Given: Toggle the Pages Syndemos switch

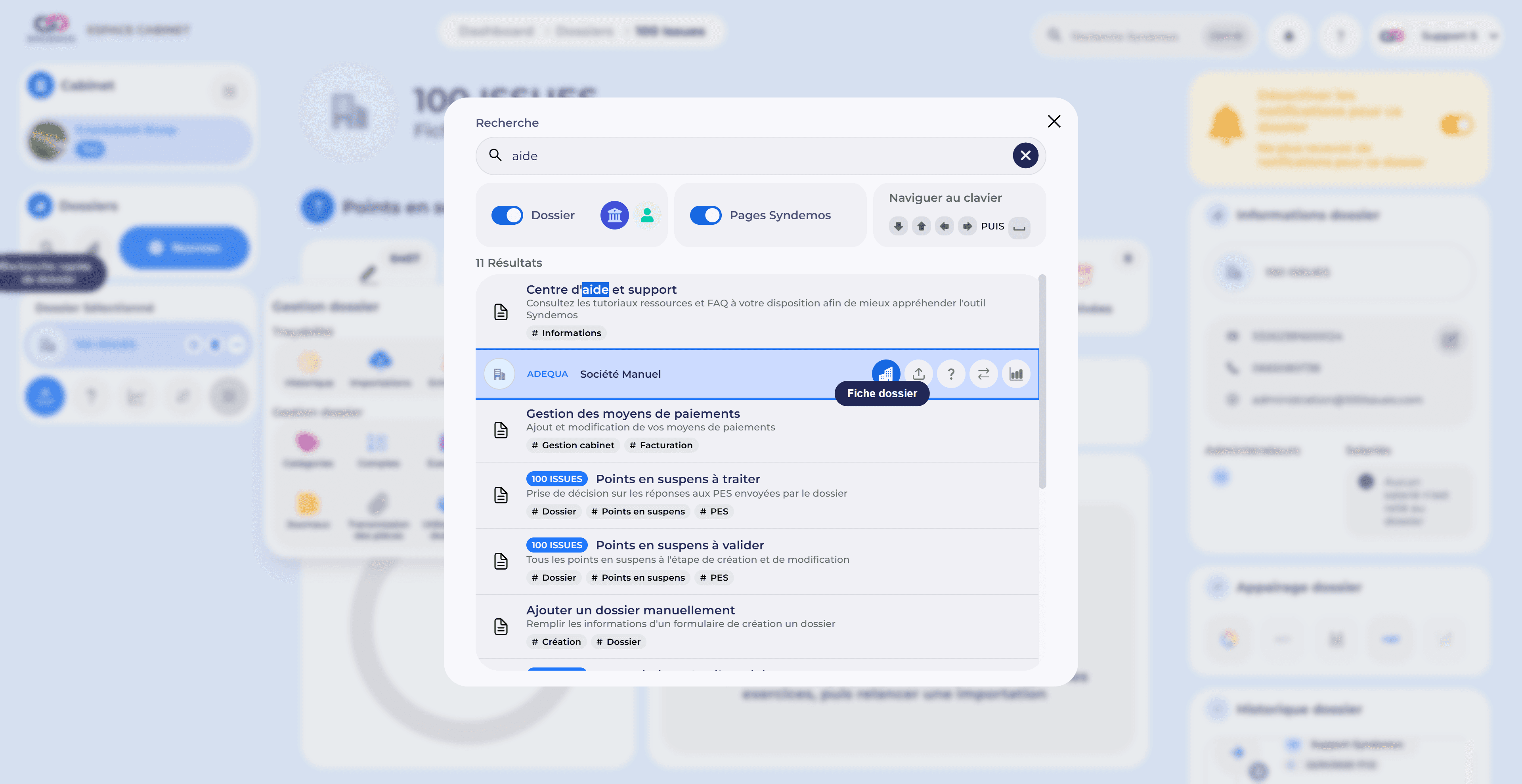Looking at the screenshot, I should coord(706,215).
